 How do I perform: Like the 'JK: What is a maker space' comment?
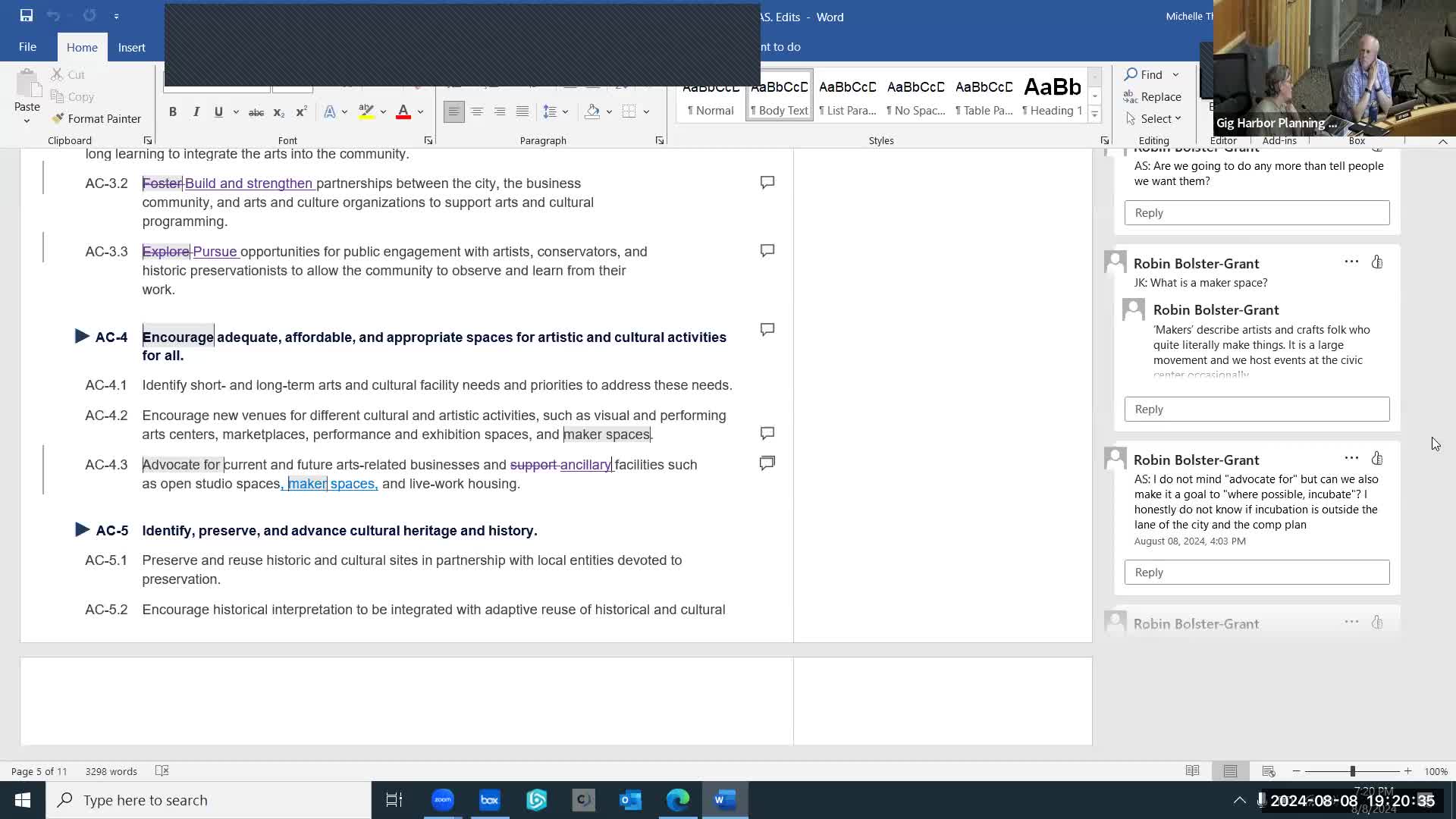(1377, 262)
